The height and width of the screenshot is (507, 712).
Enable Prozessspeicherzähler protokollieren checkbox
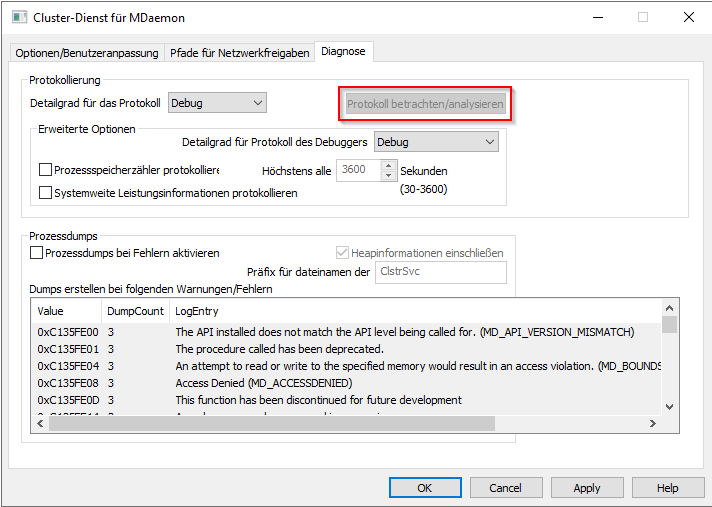click(45, 171)
